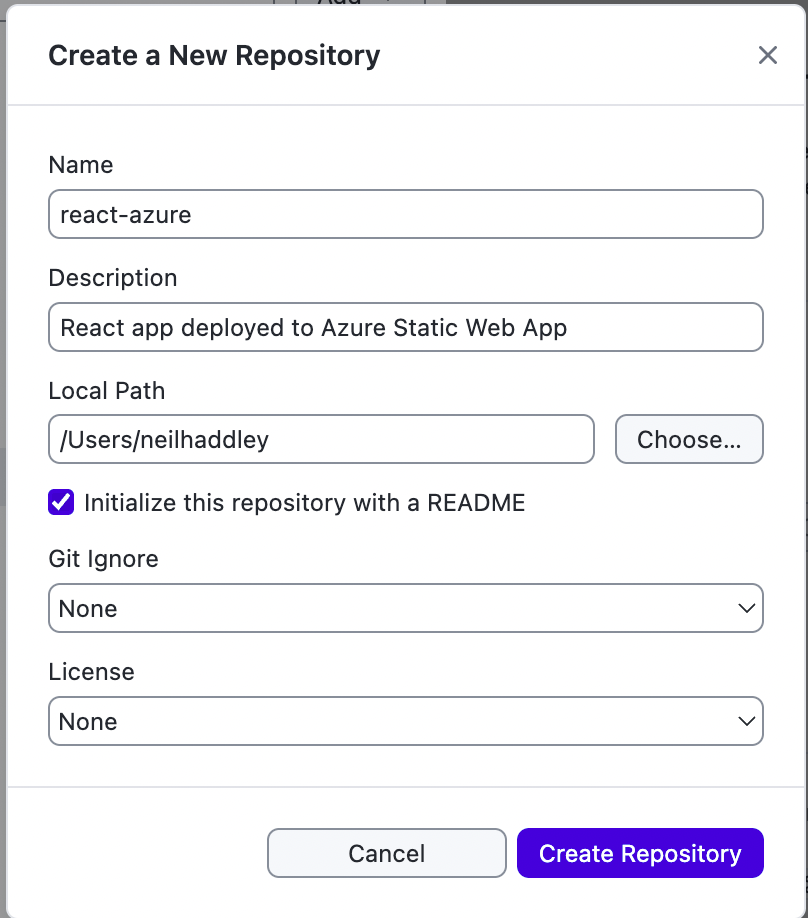Click the "Create a New Repository" dialog title

point(214,55)
